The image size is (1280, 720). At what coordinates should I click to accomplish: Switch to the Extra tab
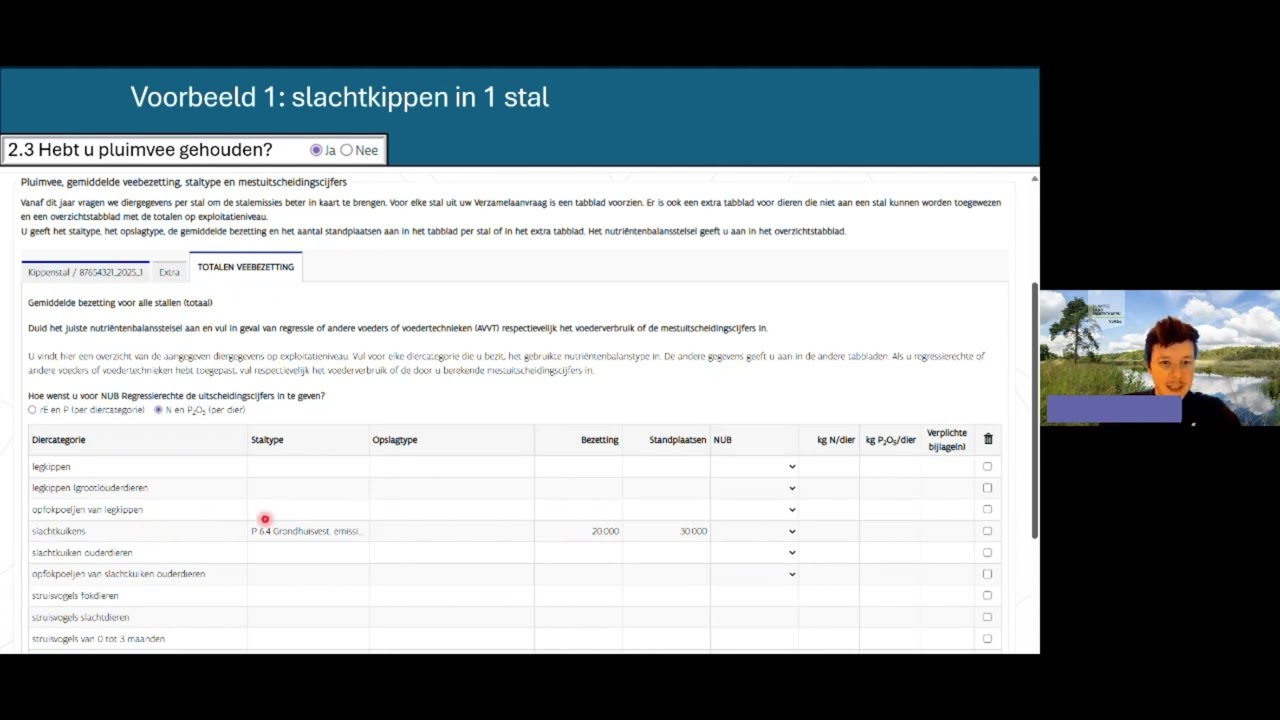[169, 272]
